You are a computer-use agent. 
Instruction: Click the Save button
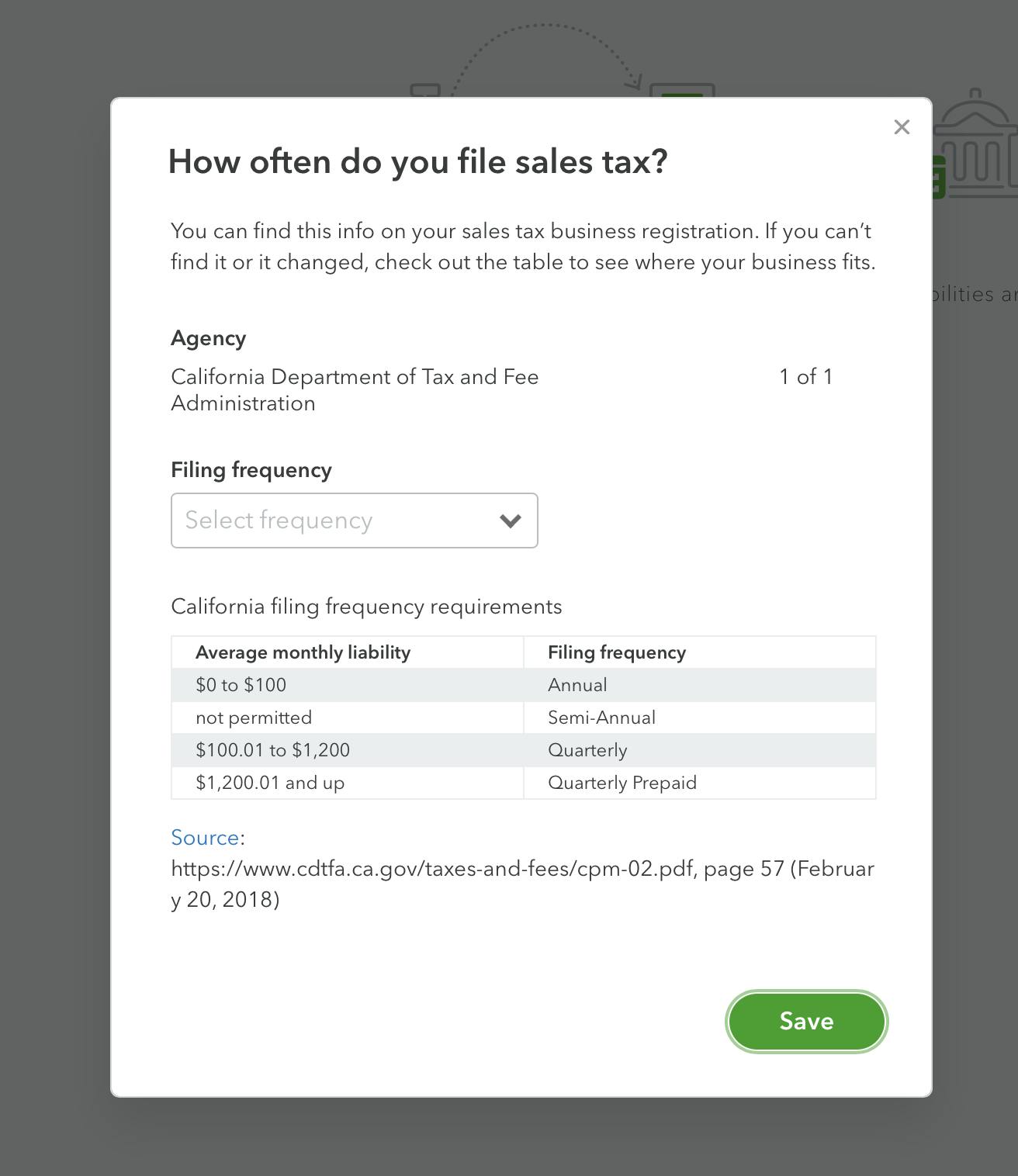805,1022
